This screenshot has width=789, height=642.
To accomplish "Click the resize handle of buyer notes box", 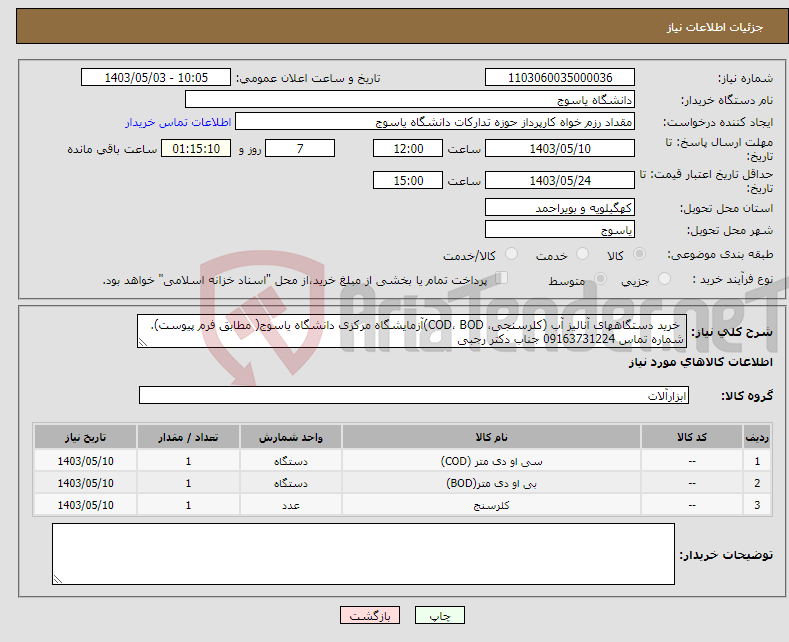I will tap(57, 580).
